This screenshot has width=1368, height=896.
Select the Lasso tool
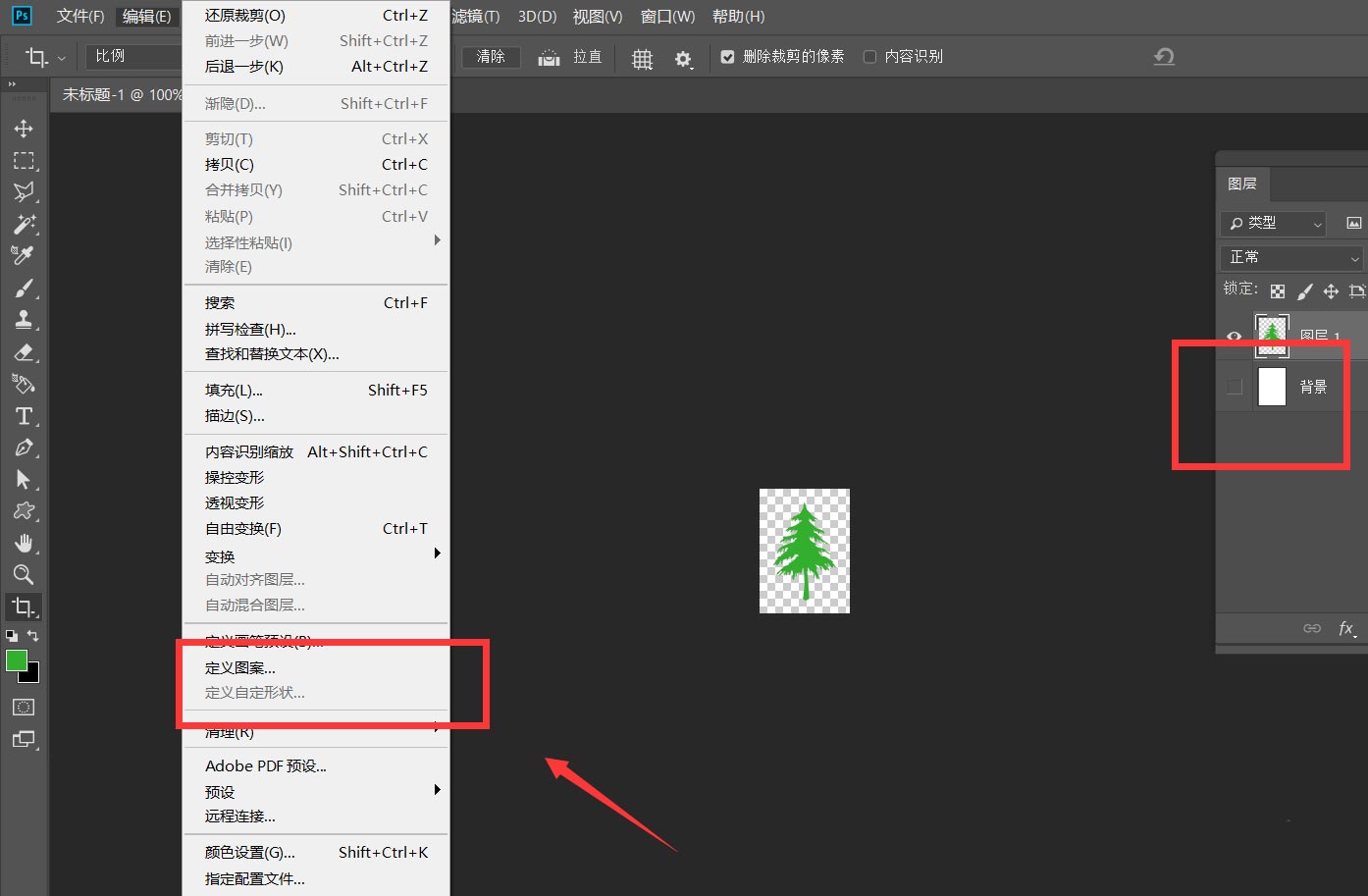(25, 192)
